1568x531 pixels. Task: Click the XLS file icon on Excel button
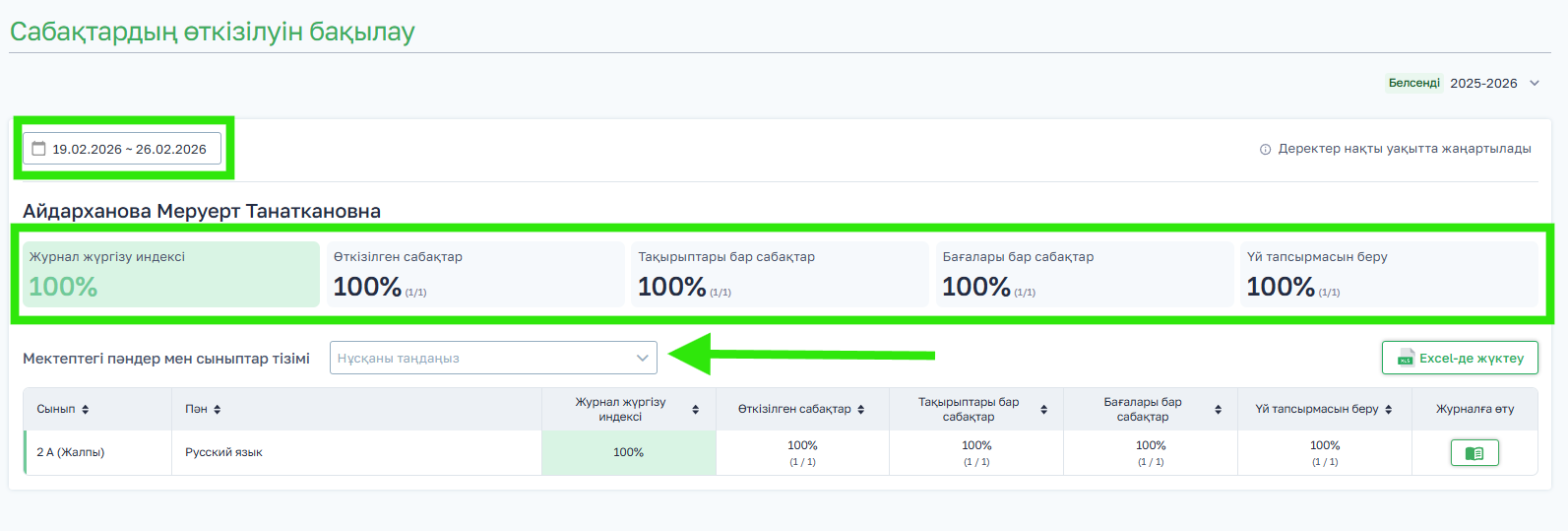[1406, 358]
